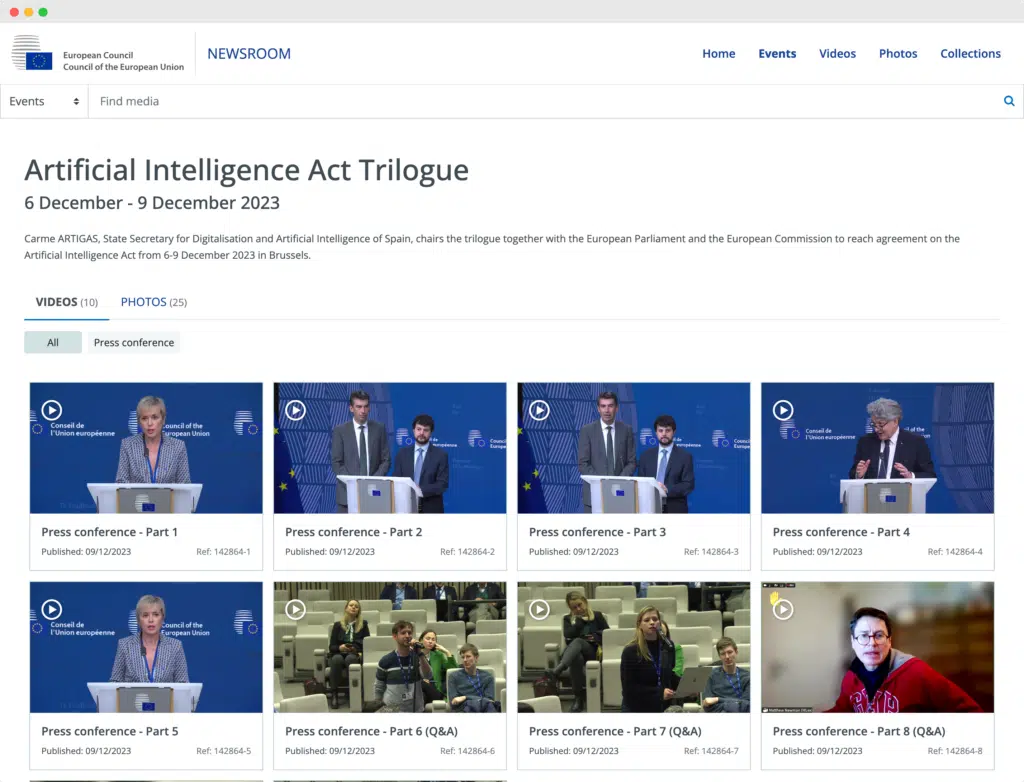The image size is (1024, 782).
Task: Click the date 6 December - 9 December 2023
Action: (152, 203)
